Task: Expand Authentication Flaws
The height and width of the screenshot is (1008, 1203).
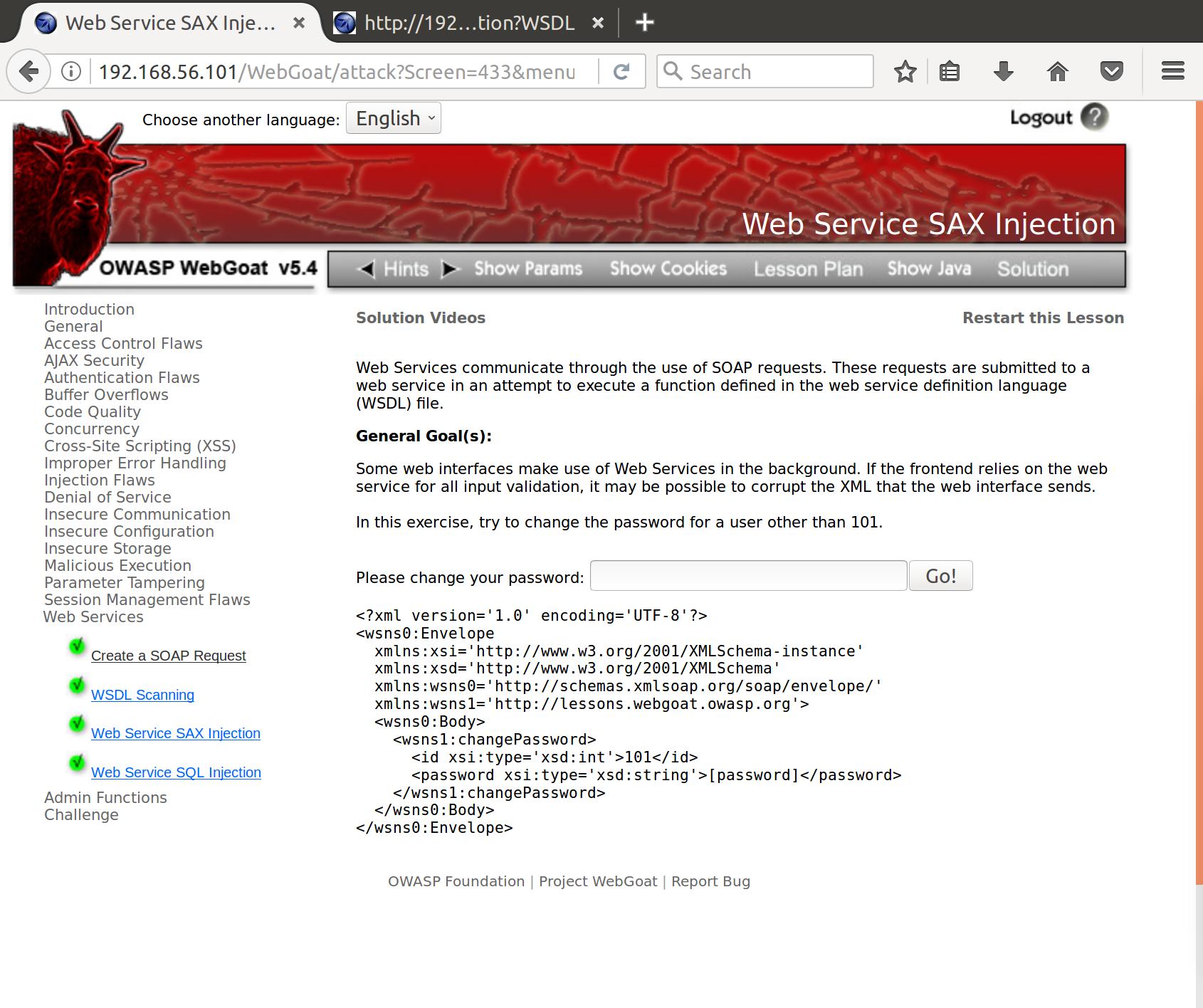Action: point(122,378)
